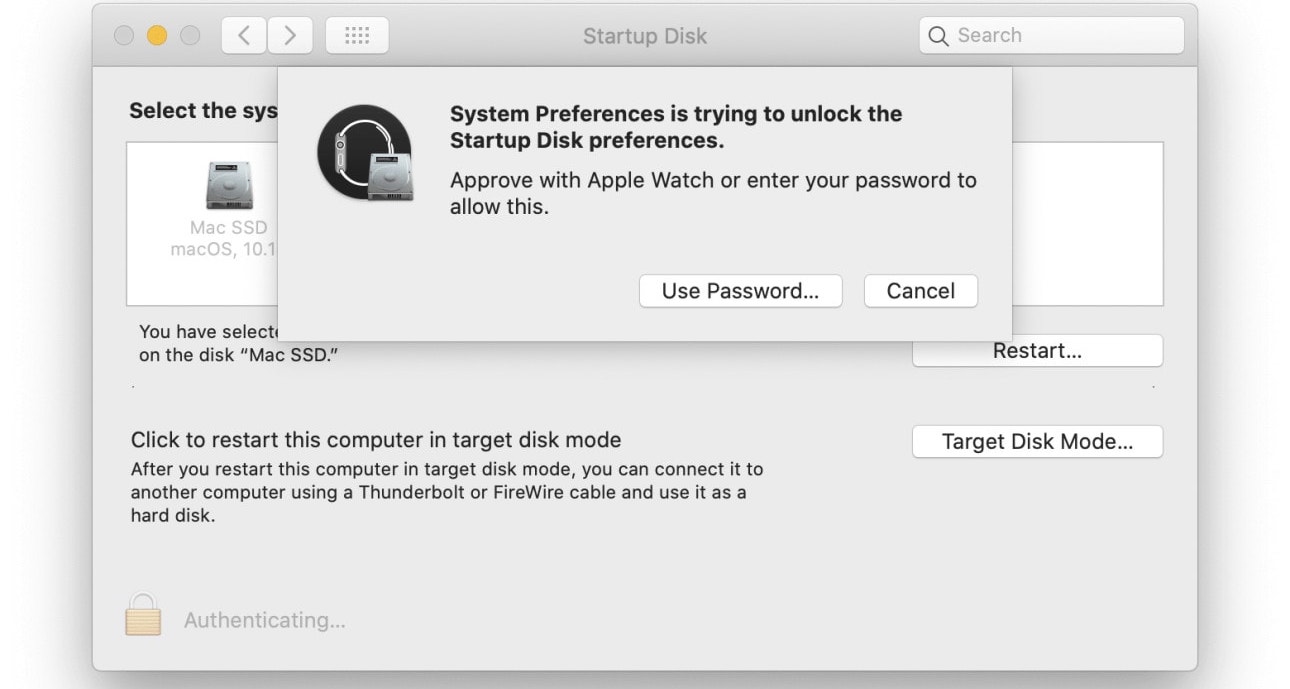Cancel the unlock authentication dialog
This screenshot has width=1290, height=689.
(921, 291)
